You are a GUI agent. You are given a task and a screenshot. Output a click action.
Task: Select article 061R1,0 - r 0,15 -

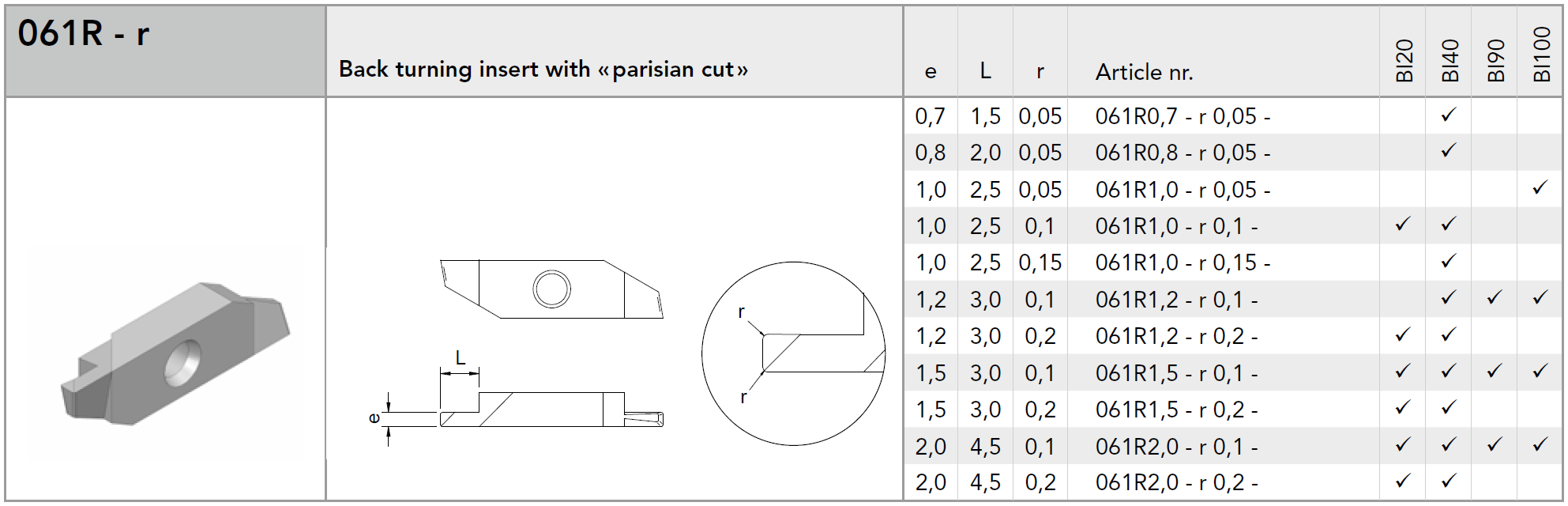click(1183, 262)
